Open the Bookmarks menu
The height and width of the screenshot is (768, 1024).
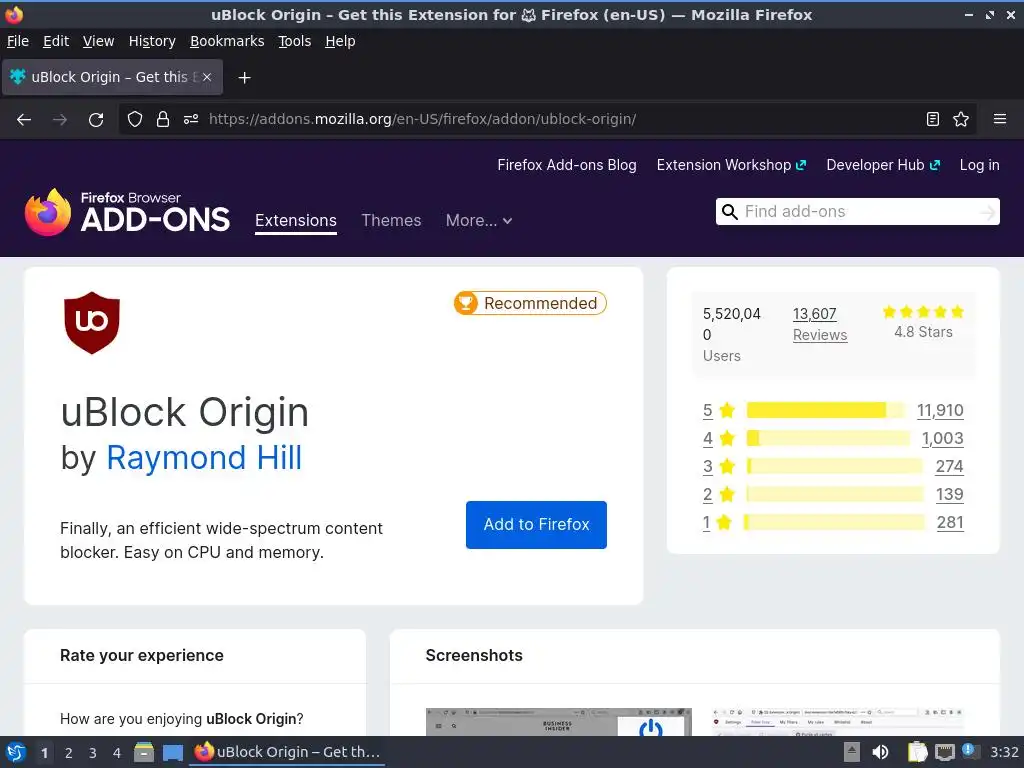tap(227, 41)
